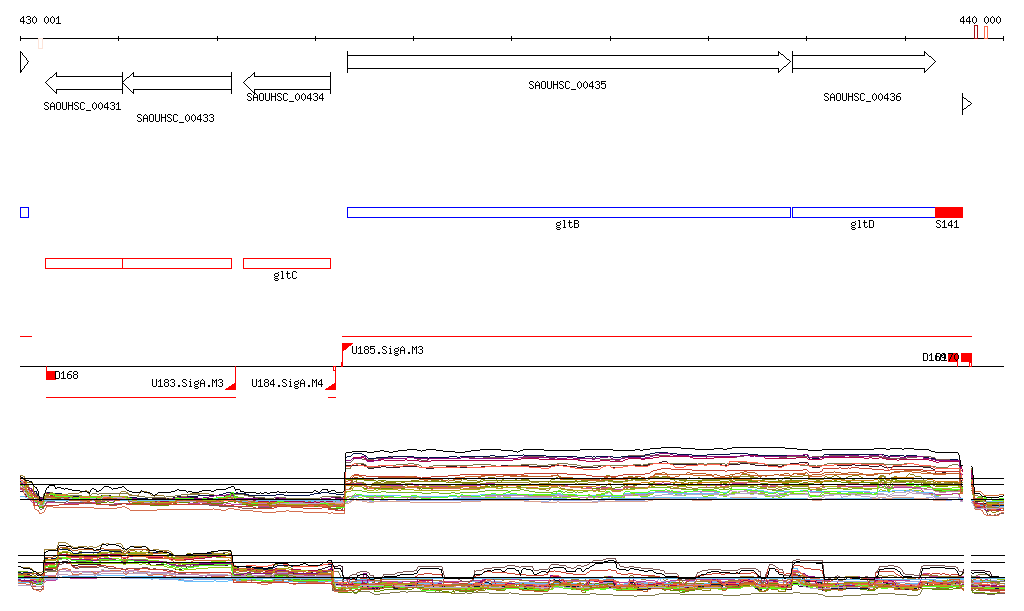Viewport: 1024px width, 611px height.
Task: Click the pale marker below the '430 001' label
Action: point(40,43)
